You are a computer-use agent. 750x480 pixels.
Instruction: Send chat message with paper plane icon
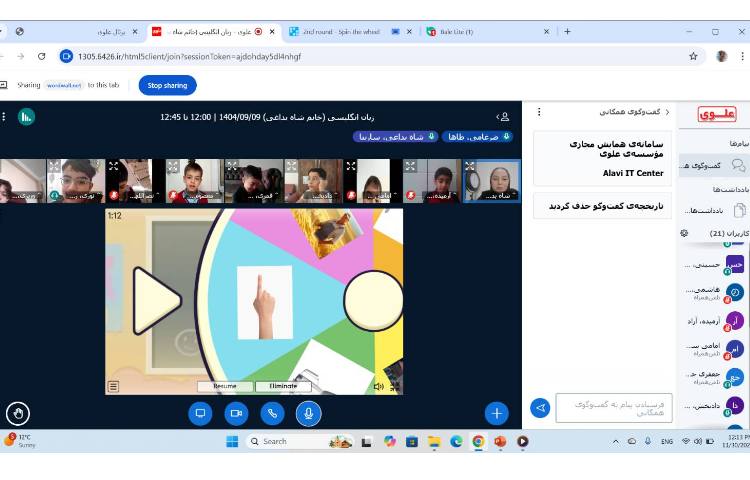coord(540,408)
